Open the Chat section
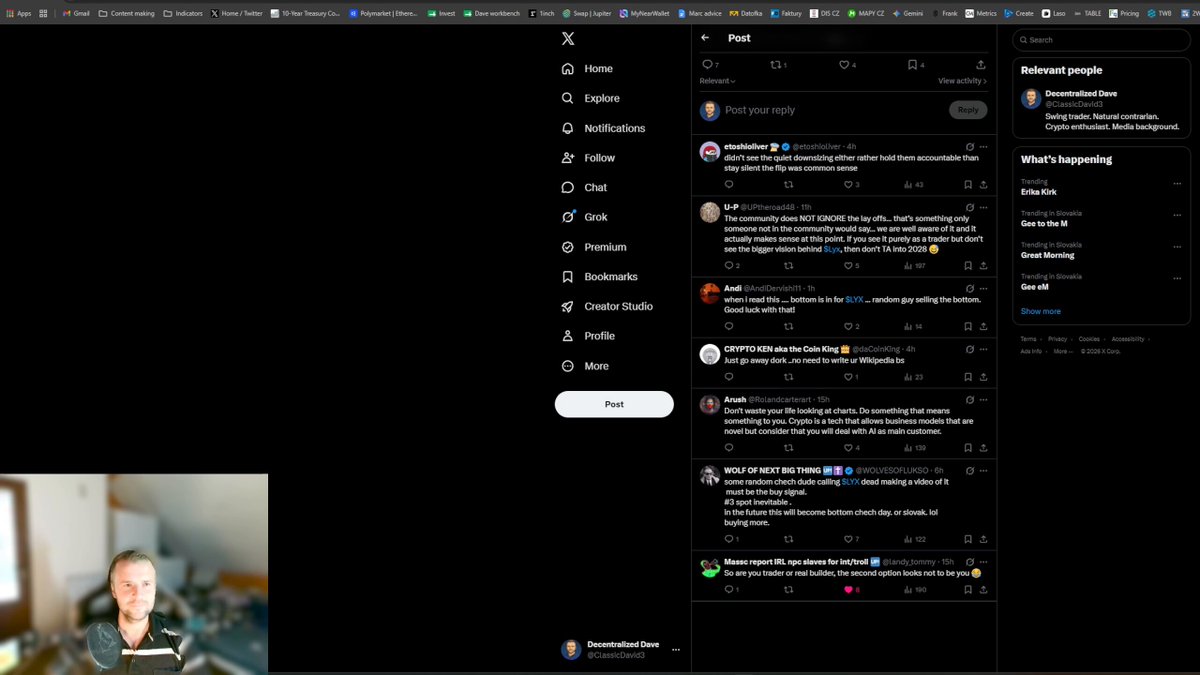Image resolution: width=1200 pixels, height=675 pixels. click(x=584, y=187)
